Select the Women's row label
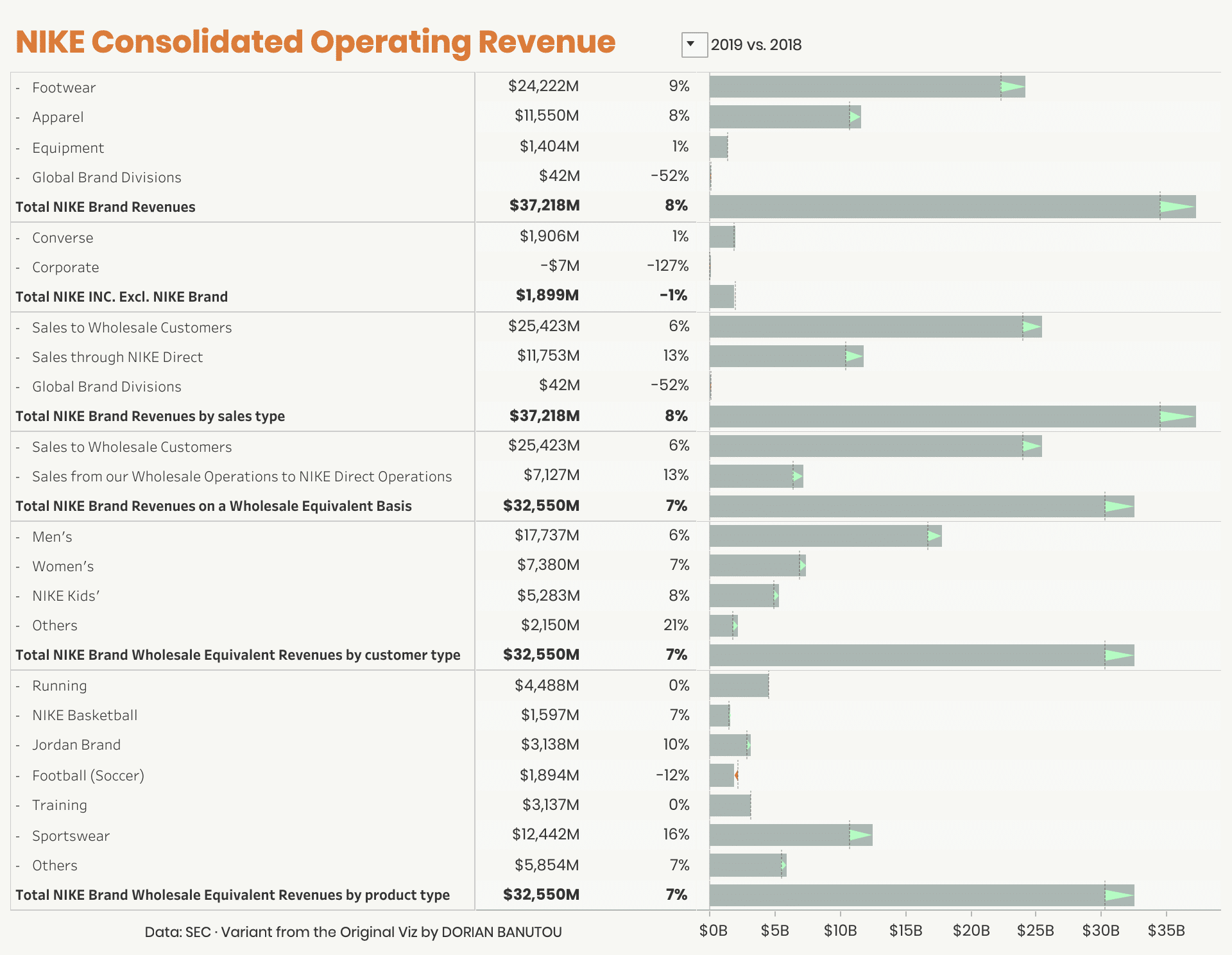The width and height of the screenshot is (1232, 955). click(x=63, y=567)
